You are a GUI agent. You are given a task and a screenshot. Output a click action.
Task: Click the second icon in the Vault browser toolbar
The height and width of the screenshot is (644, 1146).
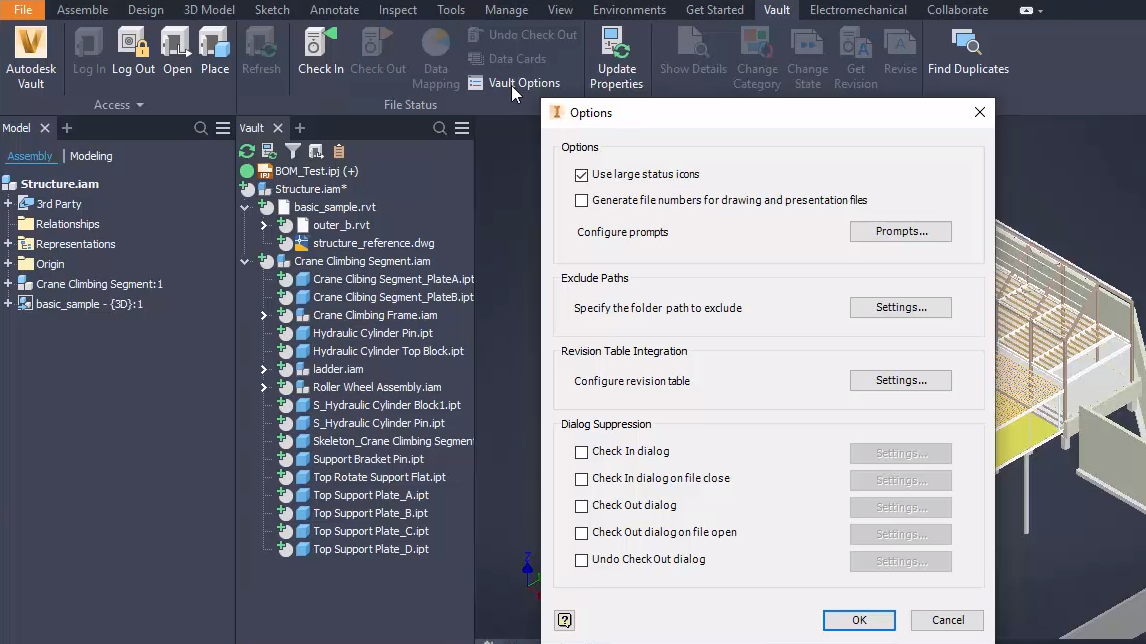(x=269, y=151)
